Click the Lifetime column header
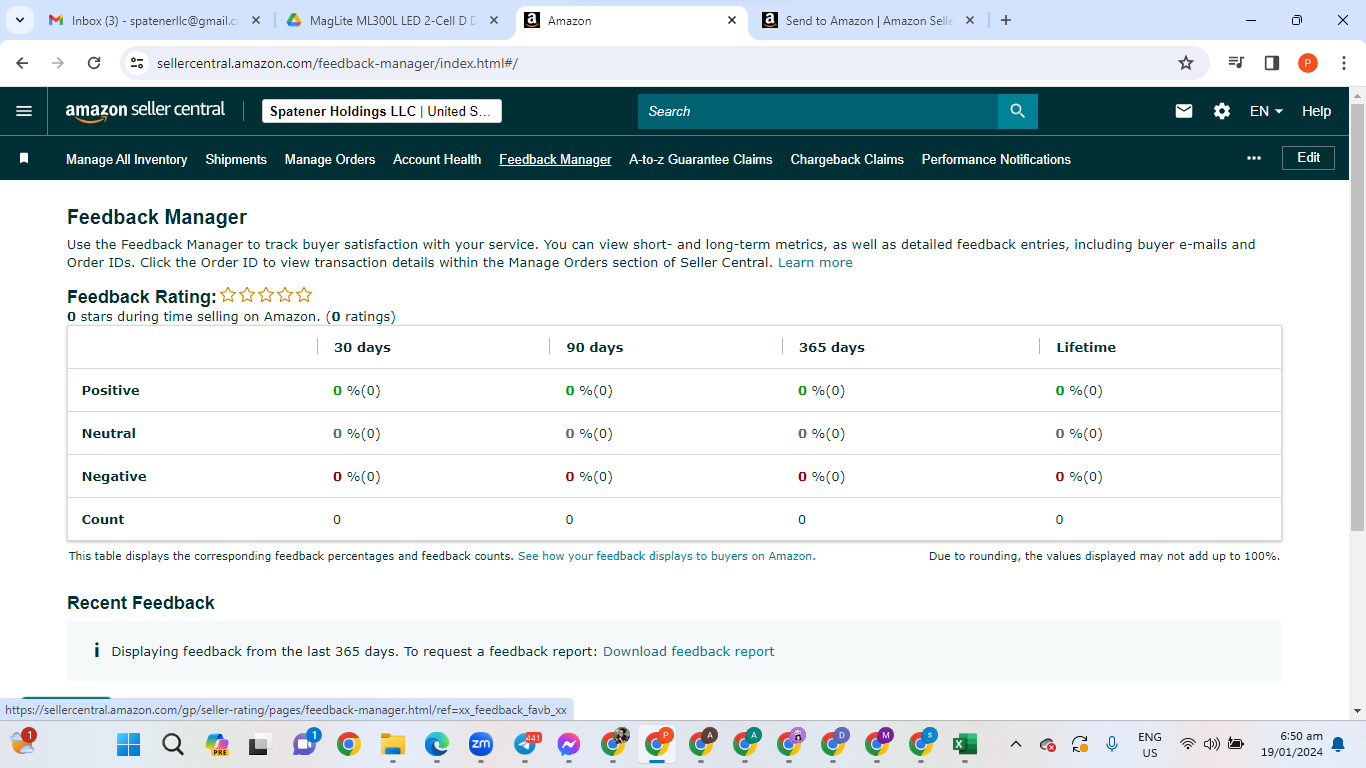1366x768 pixels. (x=1086, y=347)
